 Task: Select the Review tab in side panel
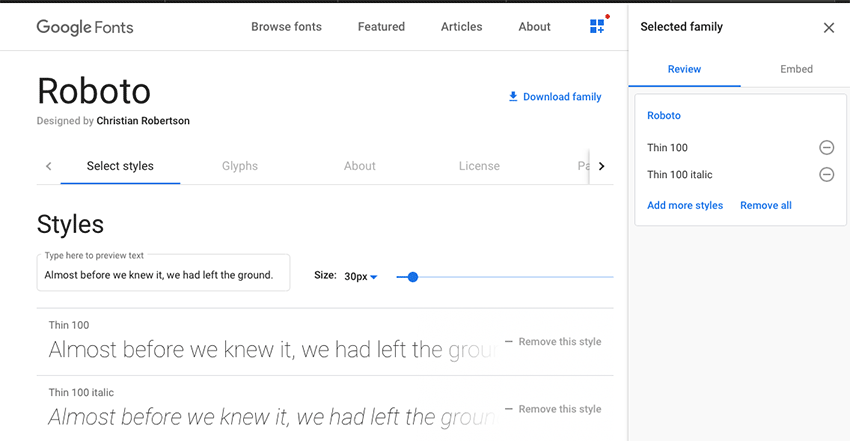click(684, 69)
